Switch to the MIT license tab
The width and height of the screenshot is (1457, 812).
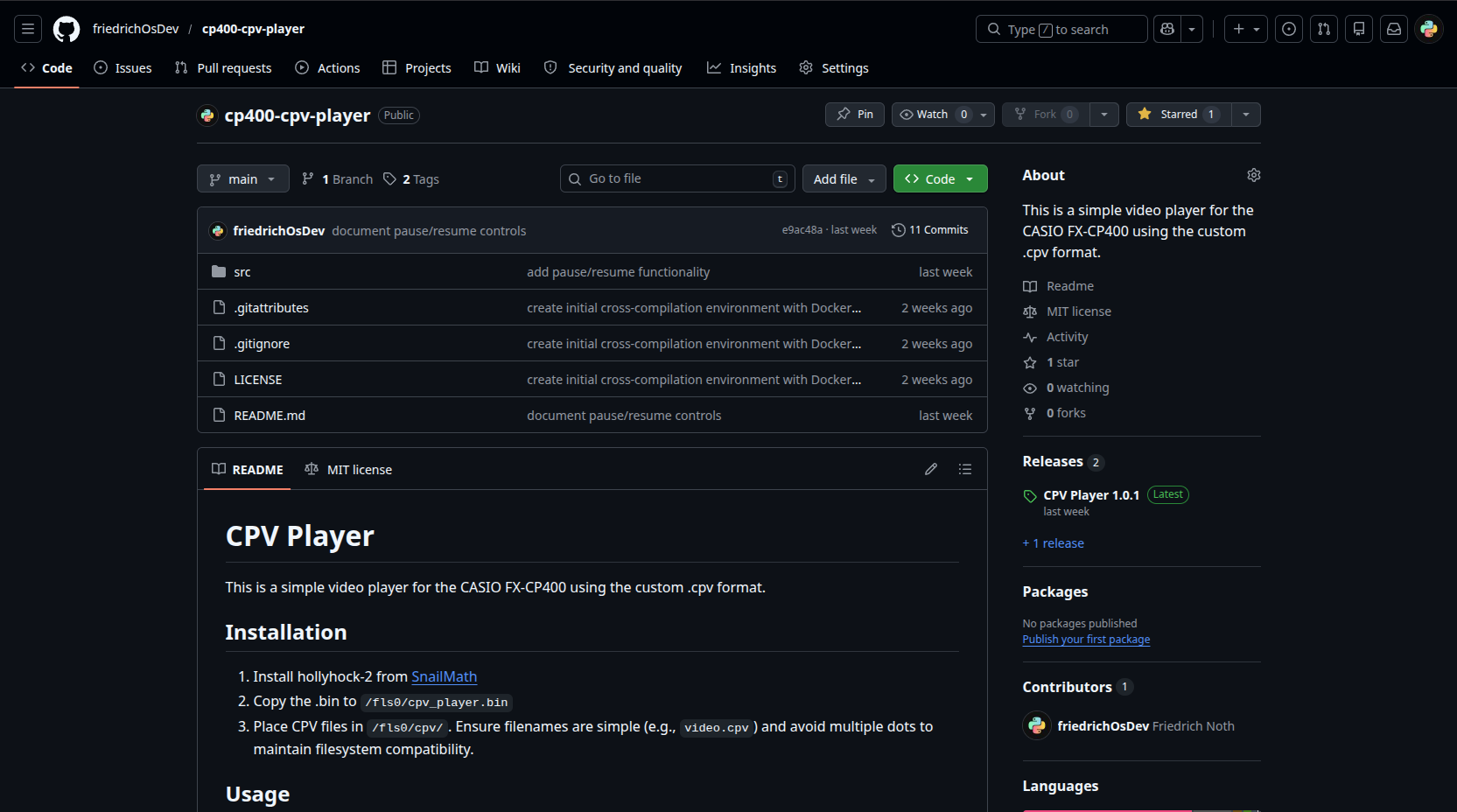(x=348, y=470)
